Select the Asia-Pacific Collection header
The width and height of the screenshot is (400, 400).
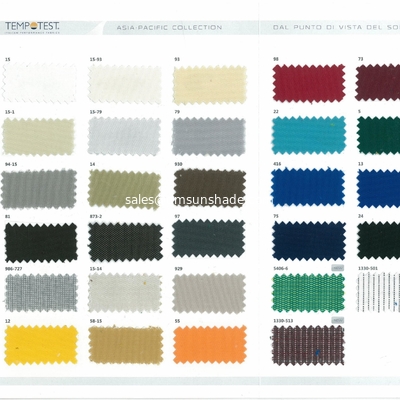tap(169, 28)
